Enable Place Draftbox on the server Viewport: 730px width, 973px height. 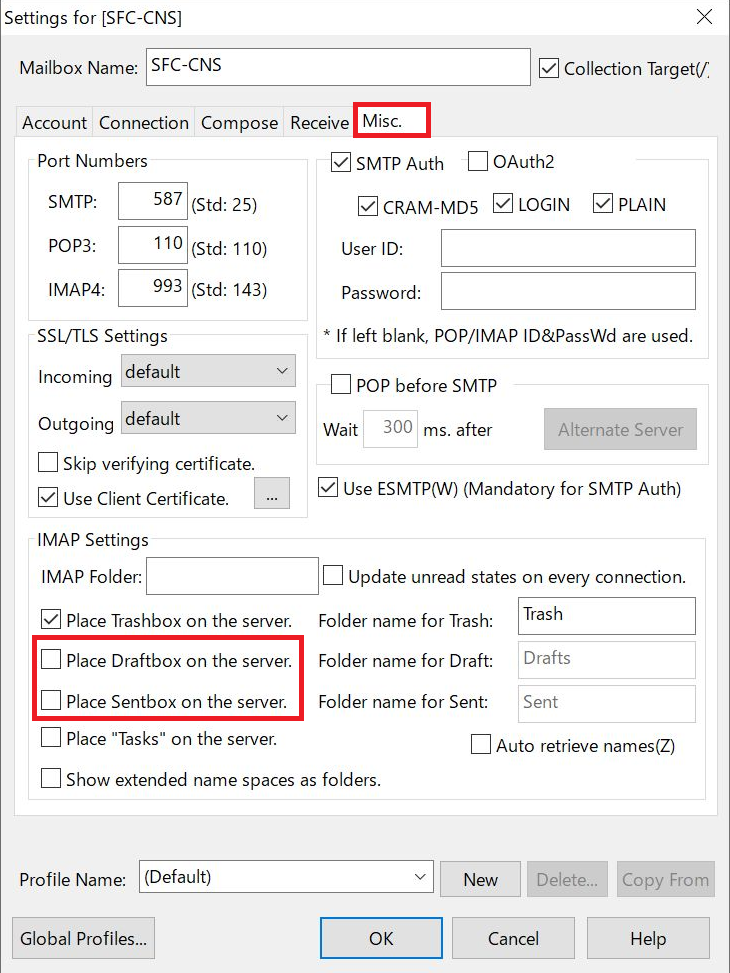point(51,660)
